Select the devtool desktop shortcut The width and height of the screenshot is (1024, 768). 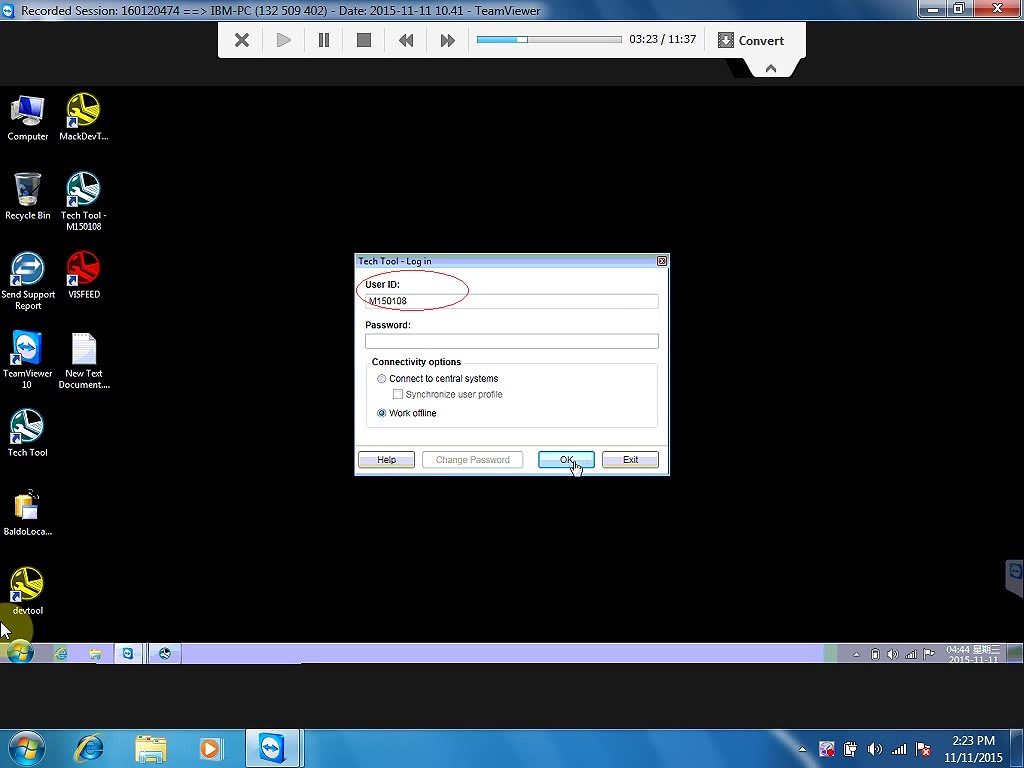click(x=27, y=592)
